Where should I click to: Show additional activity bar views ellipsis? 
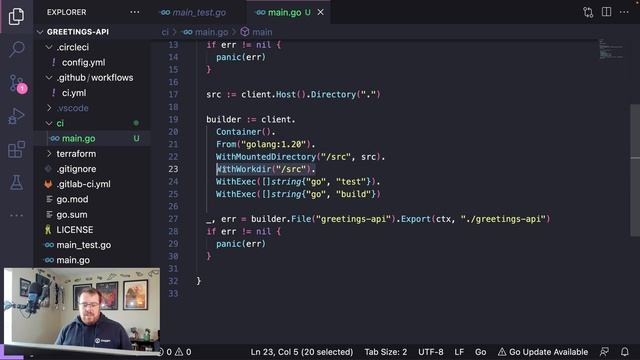pyautogui.click(x=16, y=215)
